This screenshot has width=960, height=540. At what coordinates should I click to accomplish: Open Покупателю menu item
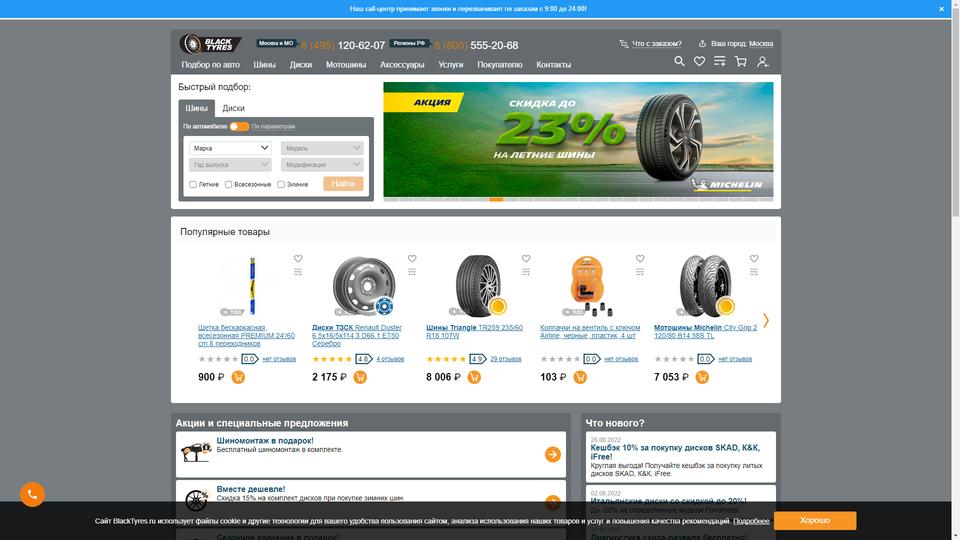(x=500, y=64)
